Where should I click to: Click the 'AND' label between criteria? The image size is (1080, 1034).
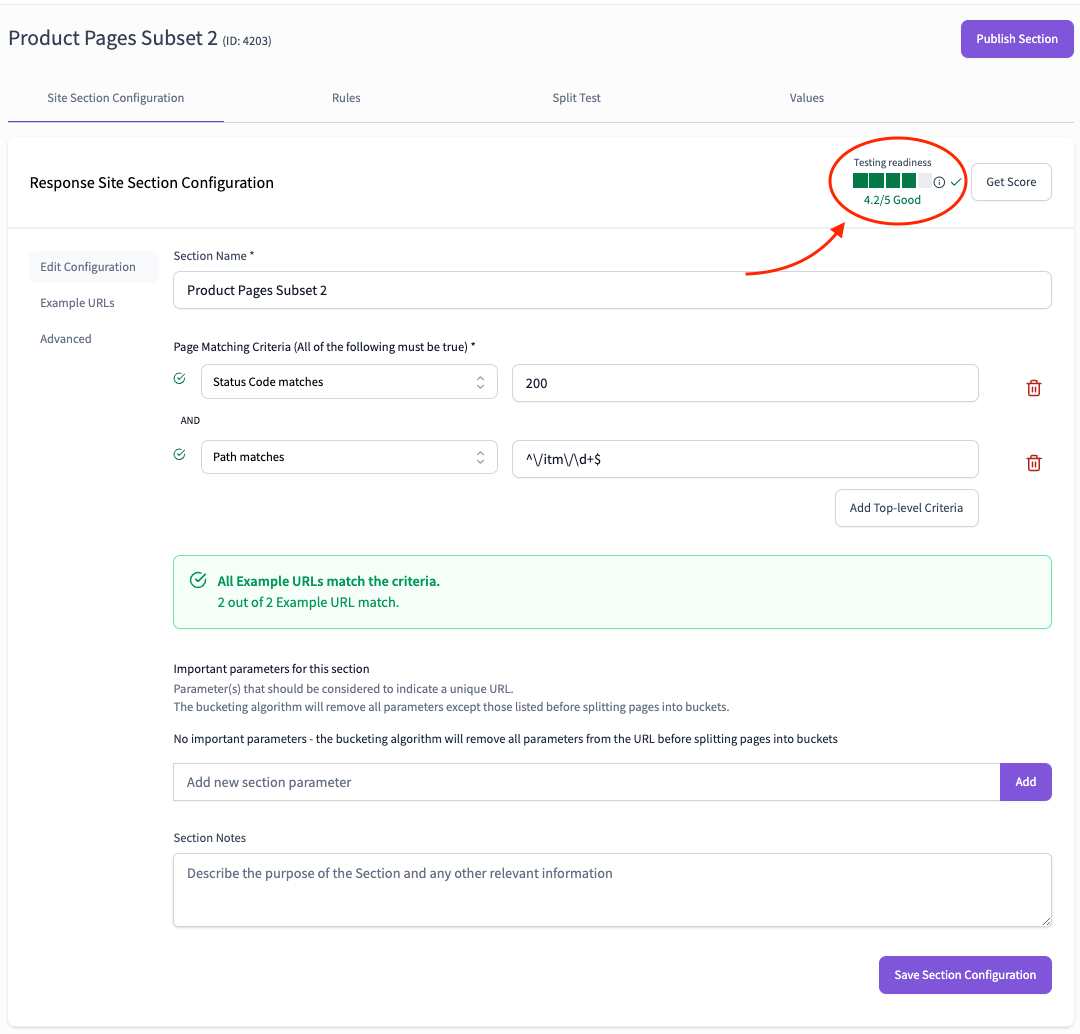[190, 420]
